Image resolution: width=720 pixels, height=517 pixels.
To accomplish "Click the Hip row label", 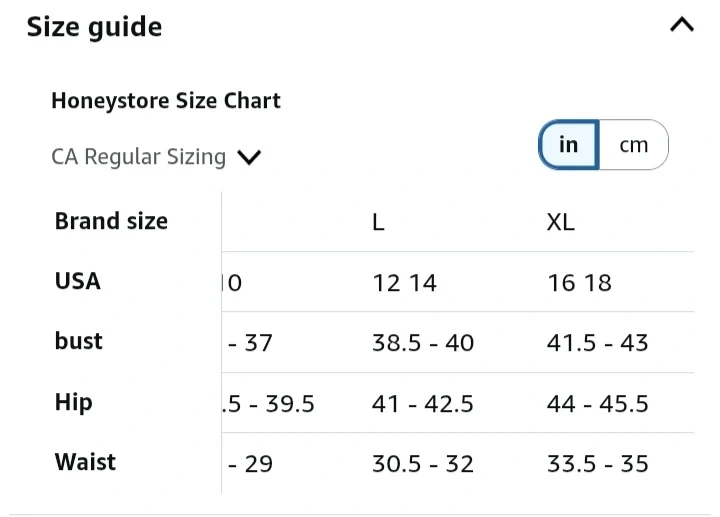I will (74, 402).
